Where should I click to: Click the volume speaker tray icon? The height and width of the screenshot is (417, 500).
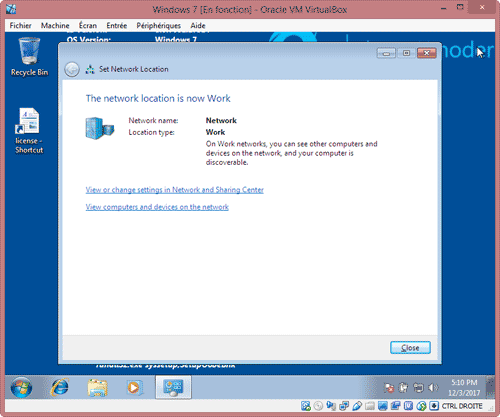(x=433, y=387)
